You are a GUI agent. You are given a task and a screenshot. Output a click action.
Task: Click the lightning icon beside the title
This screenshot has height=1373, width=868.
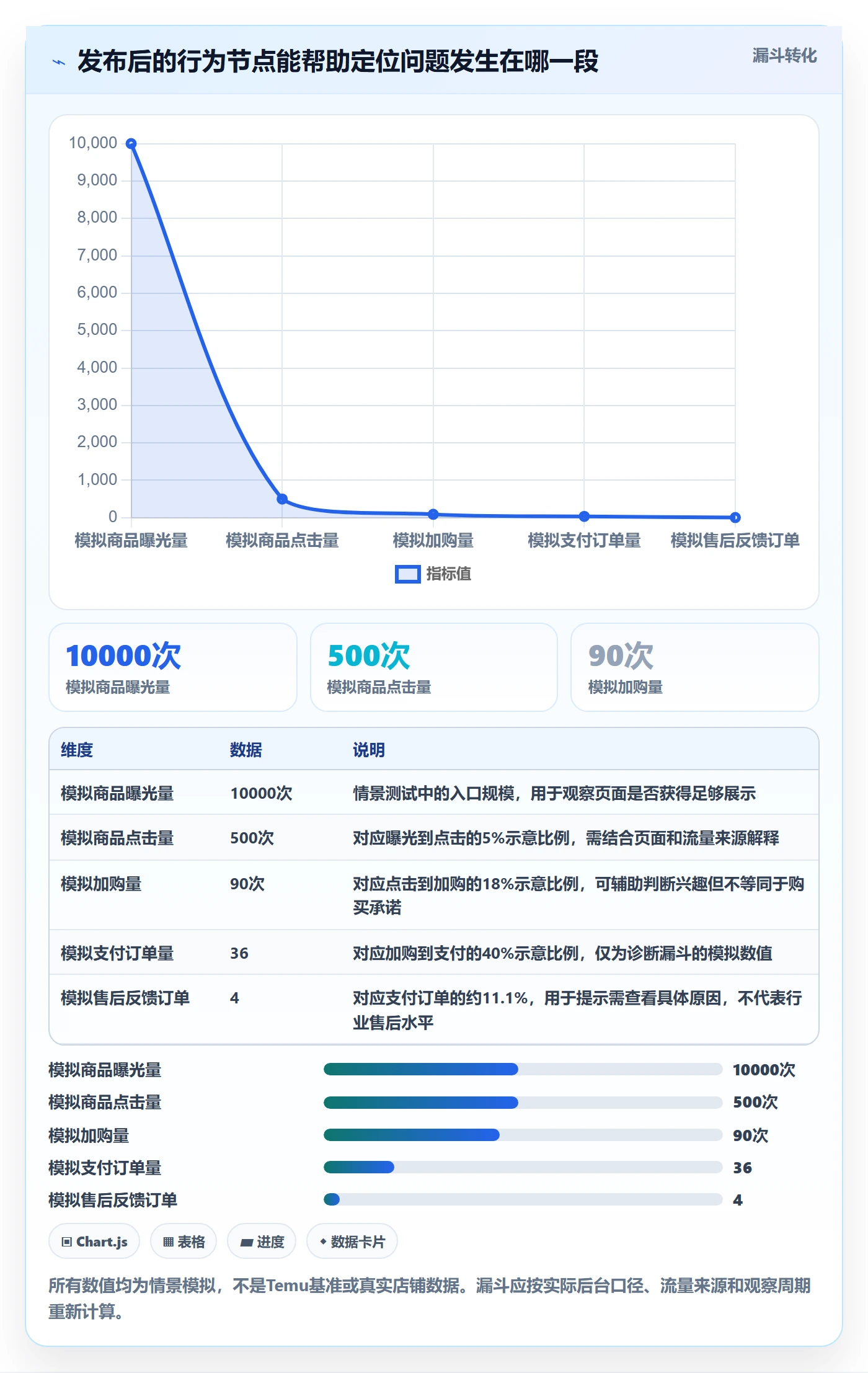coord(59,62)
